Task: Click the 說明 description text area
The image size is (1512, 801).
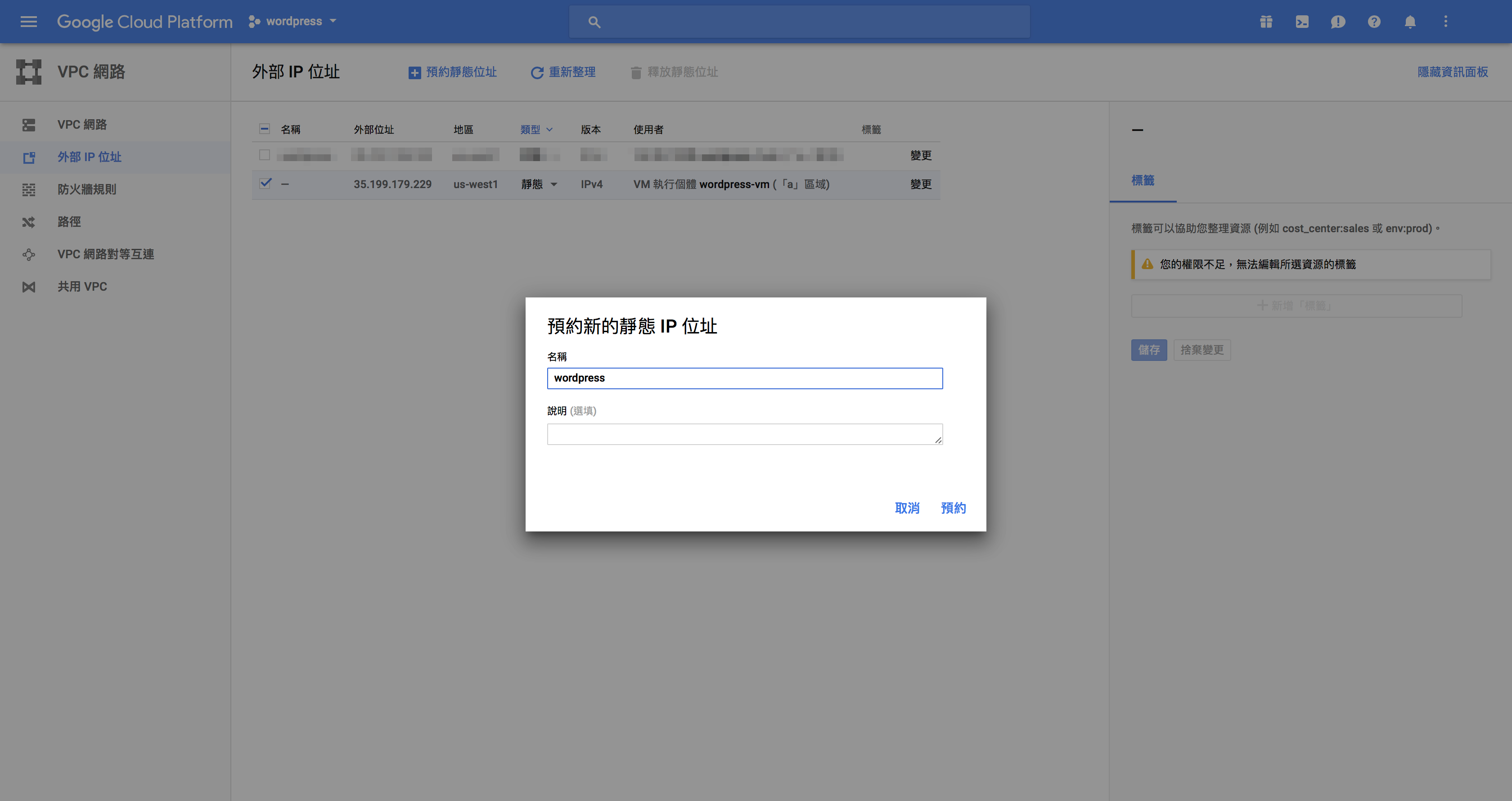Action: tap(744, 434)
